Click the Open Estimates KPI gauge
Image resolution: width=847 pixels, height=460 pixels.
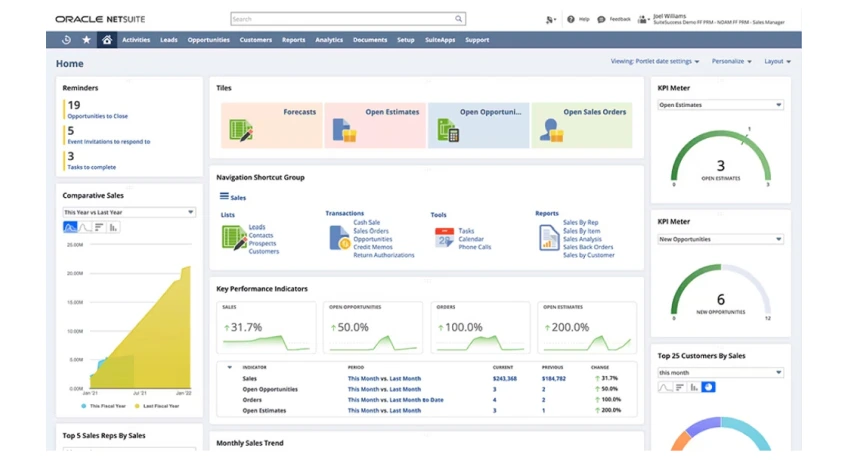[721, 157]
